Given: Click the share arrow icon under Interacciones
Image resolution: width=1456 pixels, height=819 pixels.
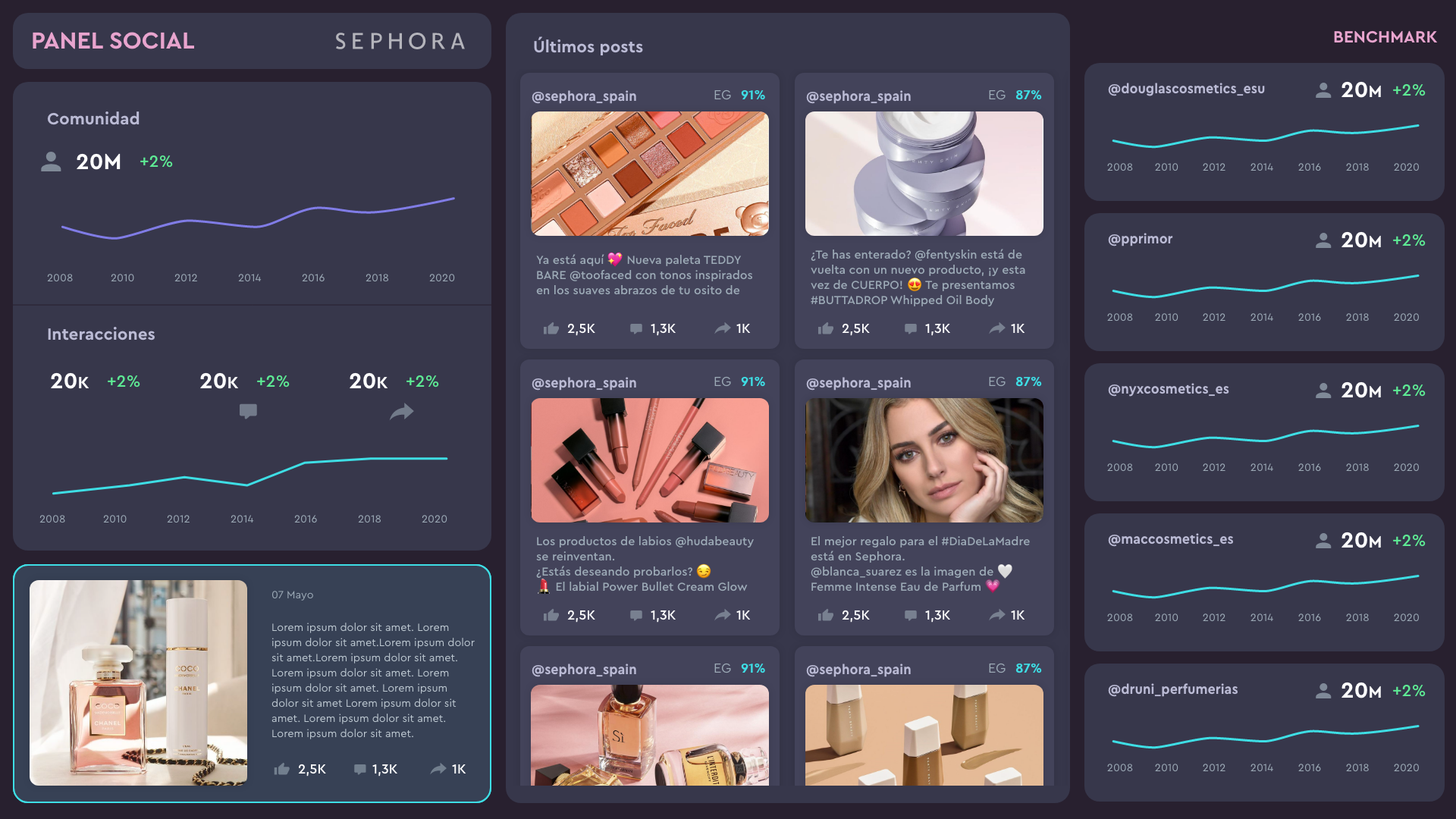Looking at the screenshot, I should coord(401,412).
